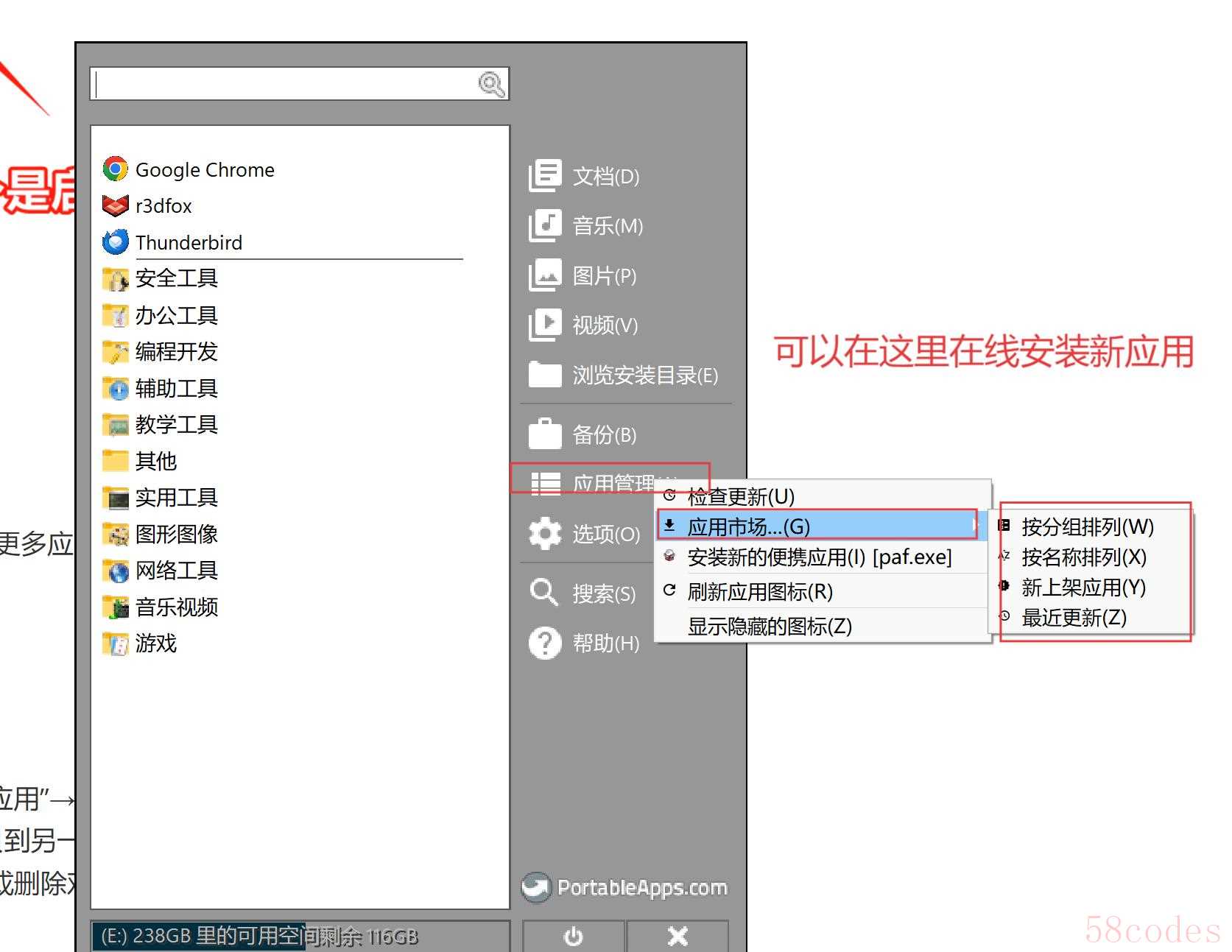The height and width of the screenshot is (952, 1232).
Task: Click the drive E: free space bar
Action: [x=300, y=936]
